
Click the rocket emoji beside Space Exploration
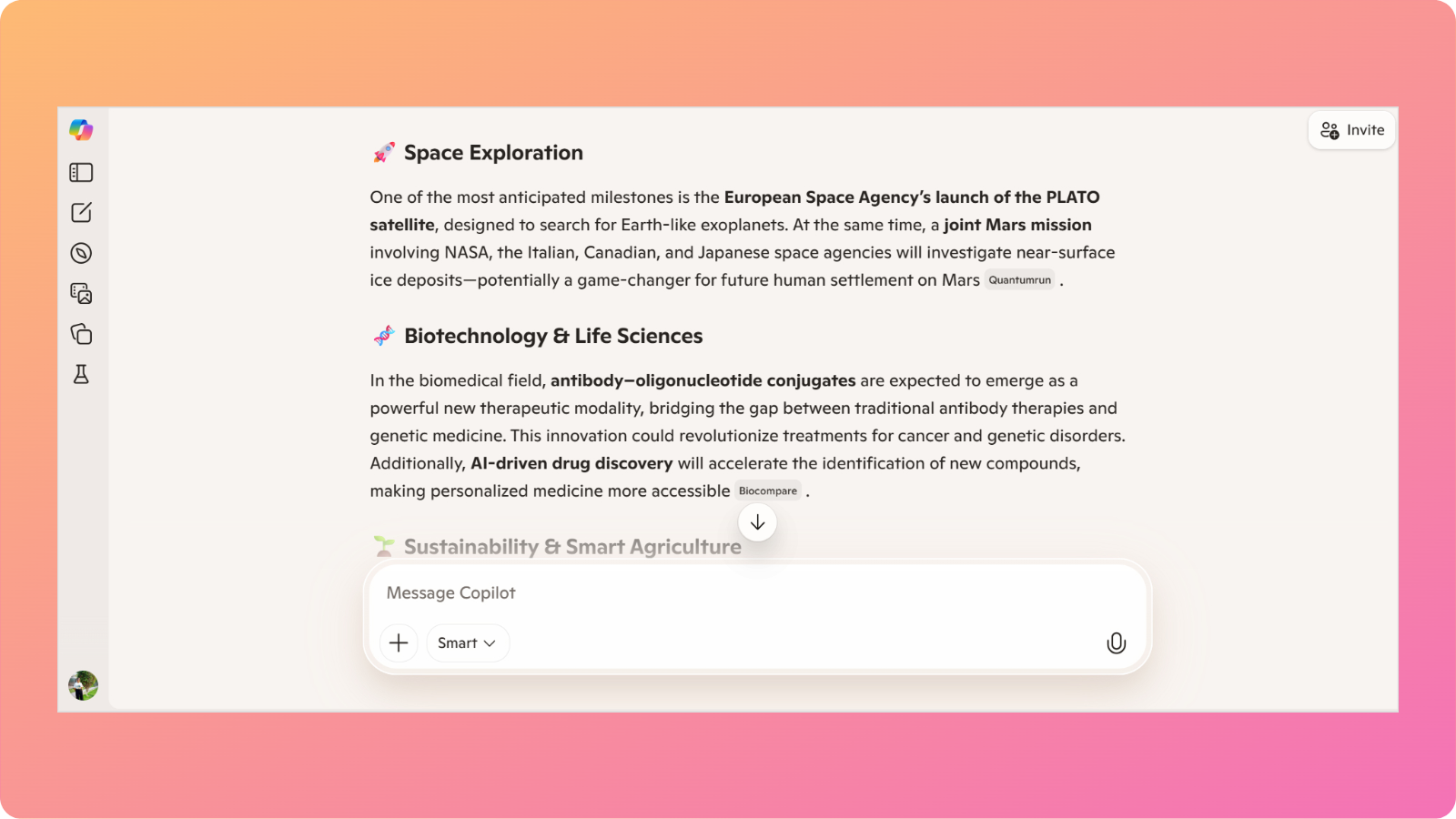click(384, 153)
